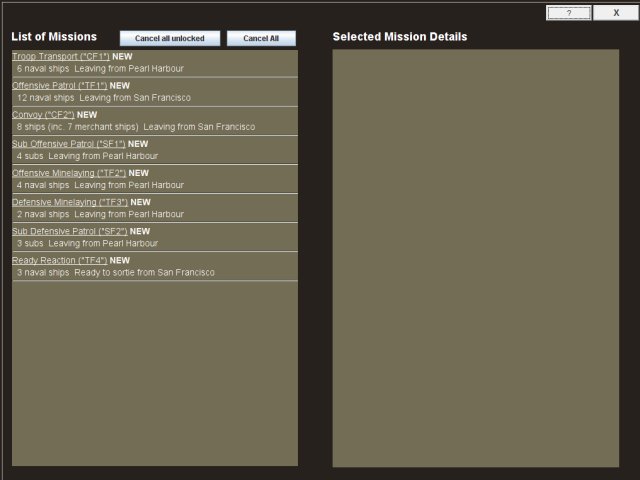Select the Troop Transport ("CF1") mission
The image size is (640, 480).
click(61, 57)
